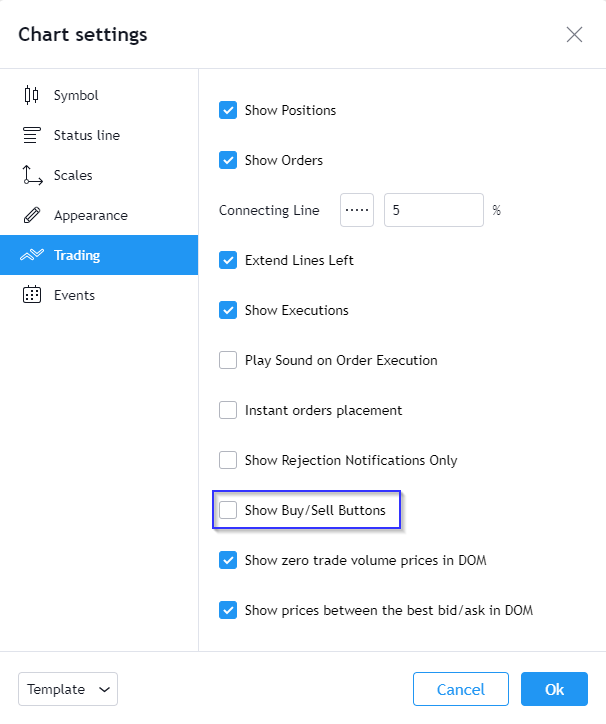Click the Trading chart lines icon
This screenshot has width=606, height=724.
[32, 255]
